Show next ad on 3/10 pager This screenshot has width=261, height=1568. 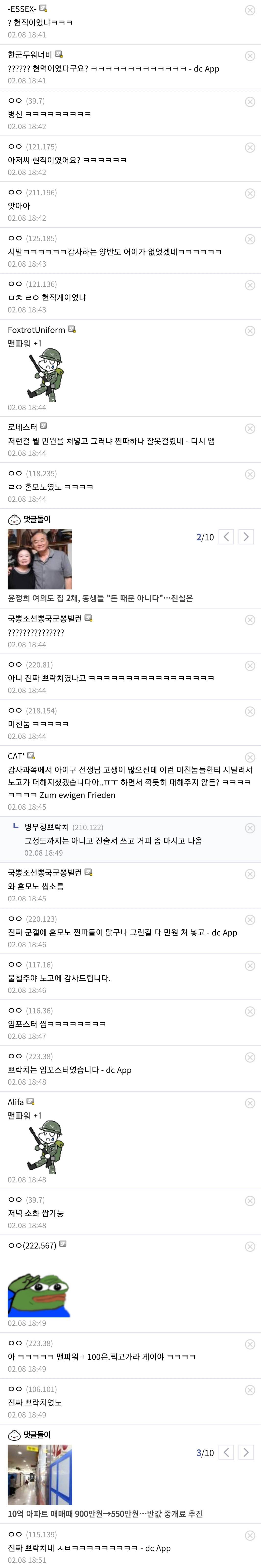(246, 1452)
